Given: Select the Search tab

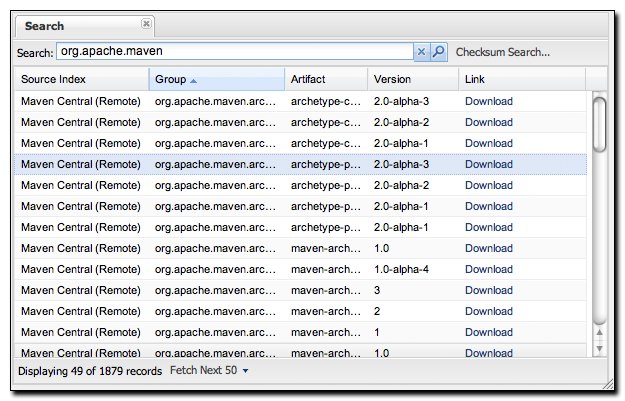Looking at the screenshot, I should click(x=45, y=26).
